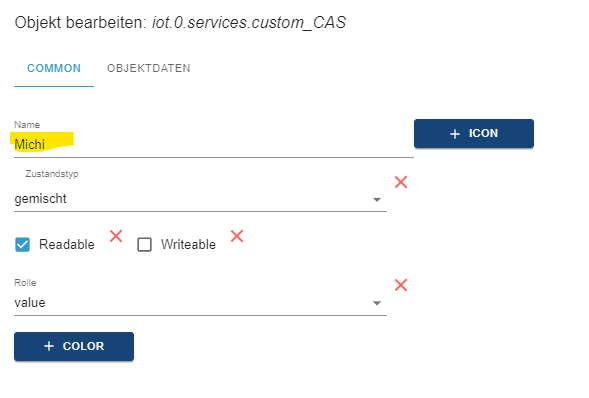Click the plus symbol on the COLOR button
Screen dimensions: 589x398
pyautogui.click(x=49, y=346)
